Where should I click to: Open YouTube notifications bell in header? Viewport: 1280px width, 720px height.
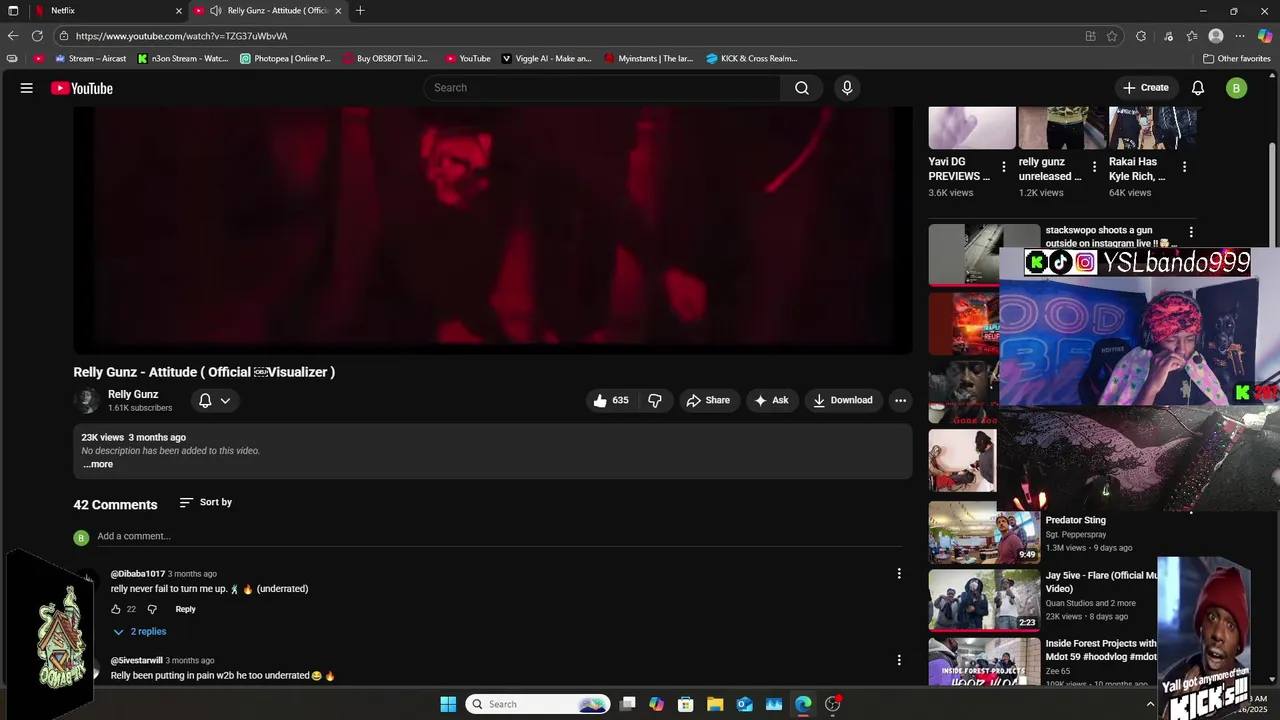click(1198, 88)
